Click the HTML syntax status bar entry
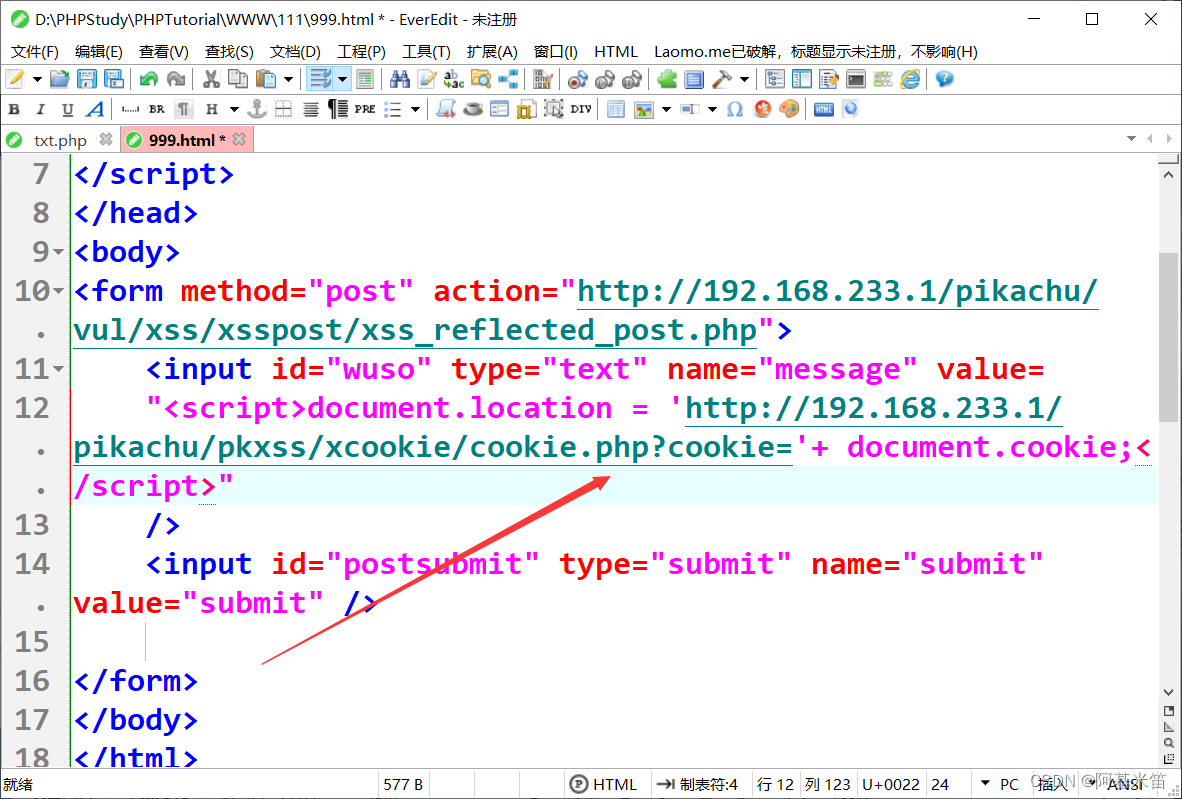Screen dimensions: 1182x799 [x=605, y=785]
